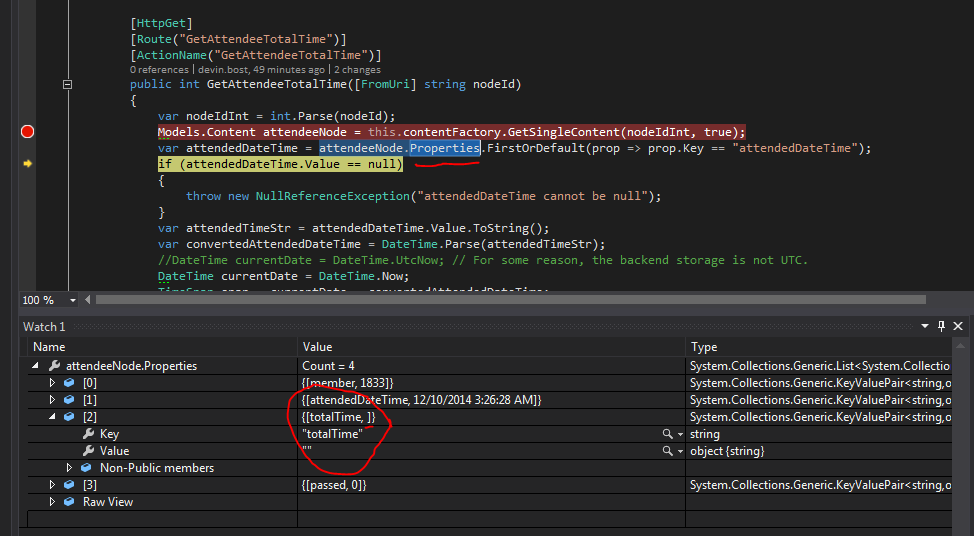
Task: Open text visualizer magnifier for Key row
Action: tap(667, 434)
